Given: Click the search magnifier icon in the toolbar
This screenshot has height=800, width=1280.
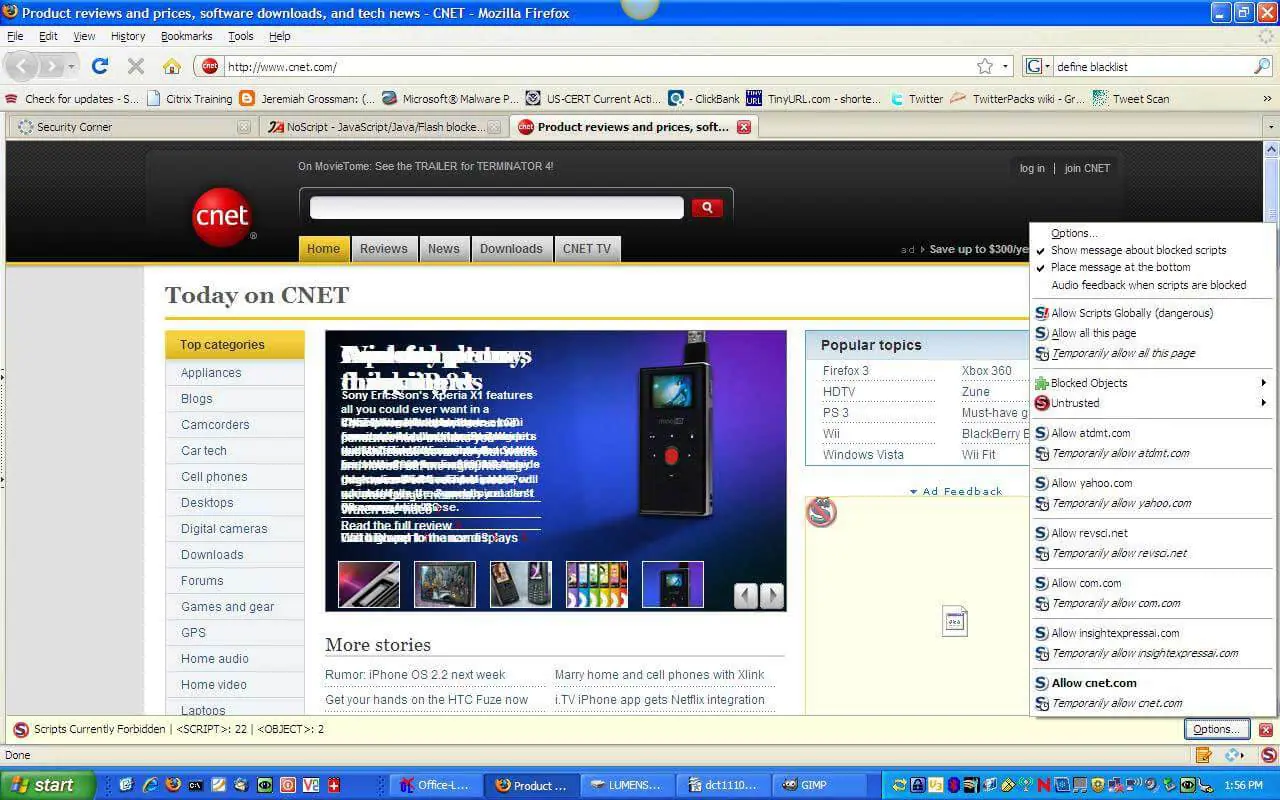Looking at the screenshot, I should coord(1262,66).
